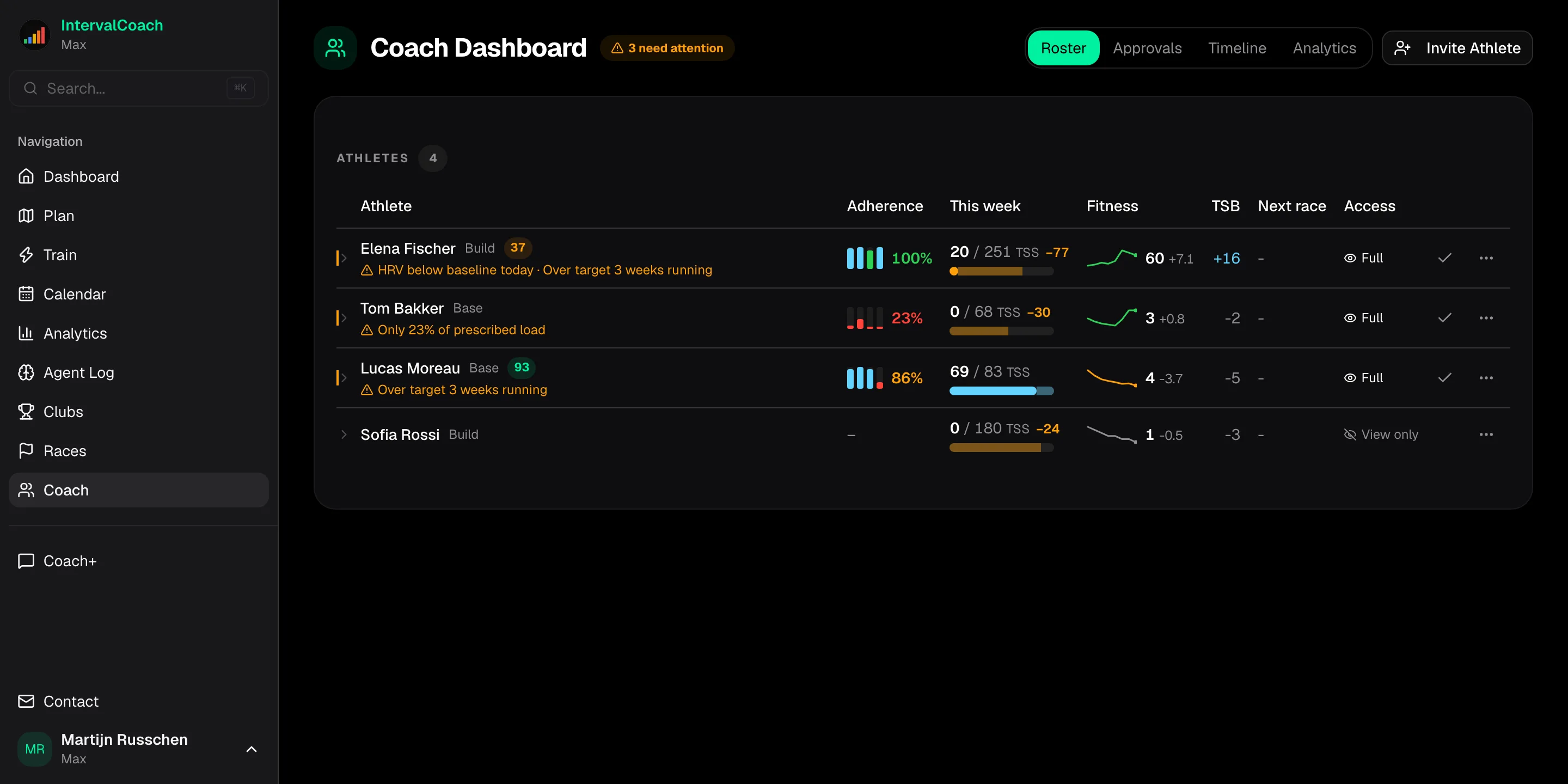Expand Elena Fischer's row
This screenshot has width=1568, height=784.
click(x=344, y=258)
